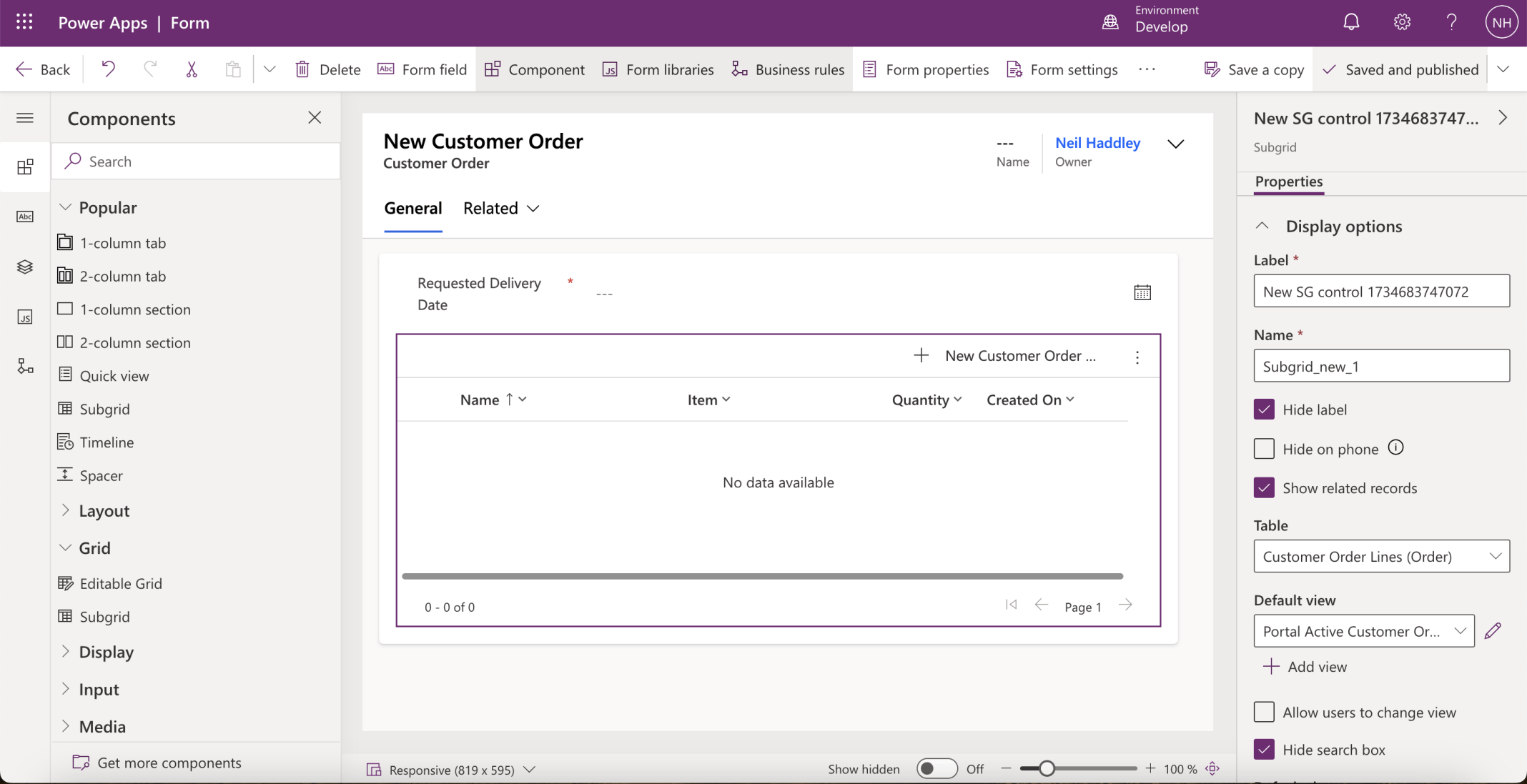Click the fit-to-width icon beside zoom percentage

(x=1212, y=769)
